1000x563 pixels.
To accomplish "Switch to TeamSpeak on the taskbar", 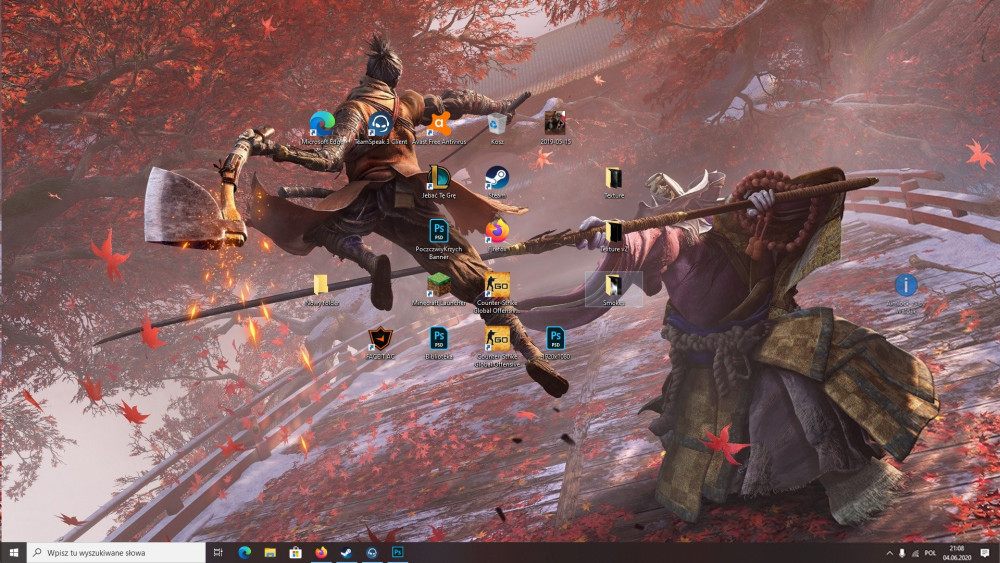I will (372, 552).
